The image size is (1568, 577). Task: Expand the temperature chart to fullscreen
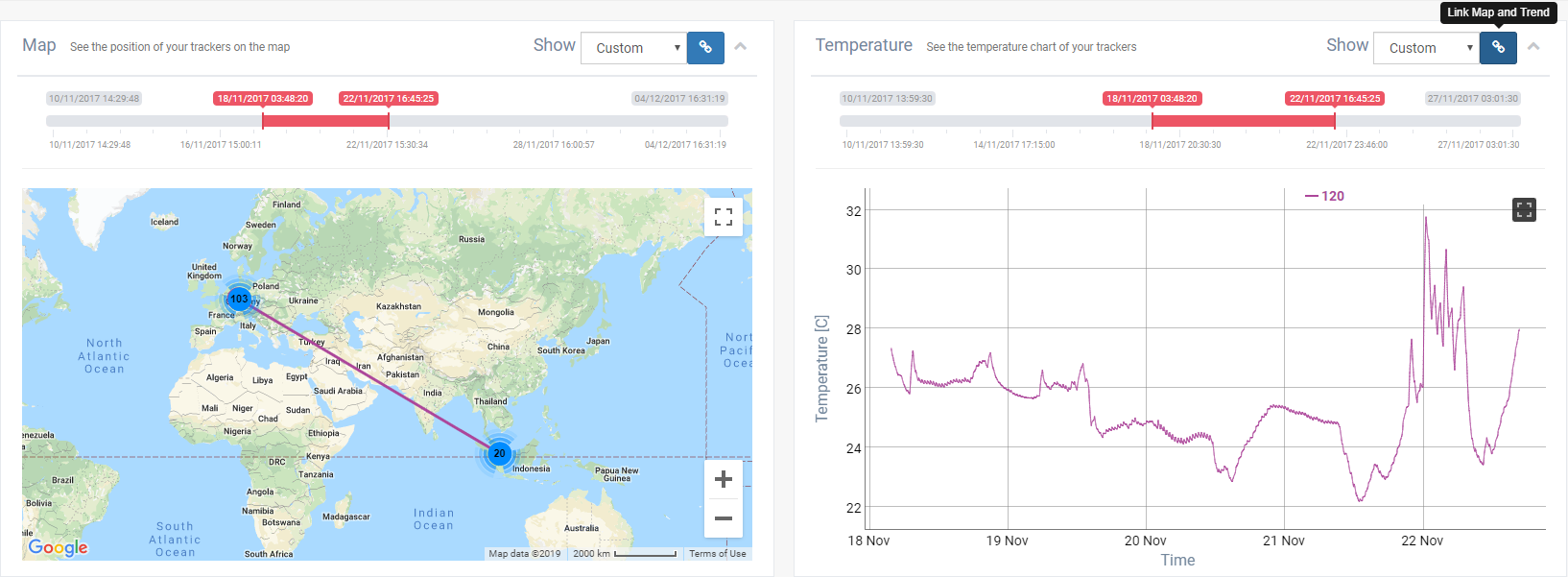(1524, 209)
